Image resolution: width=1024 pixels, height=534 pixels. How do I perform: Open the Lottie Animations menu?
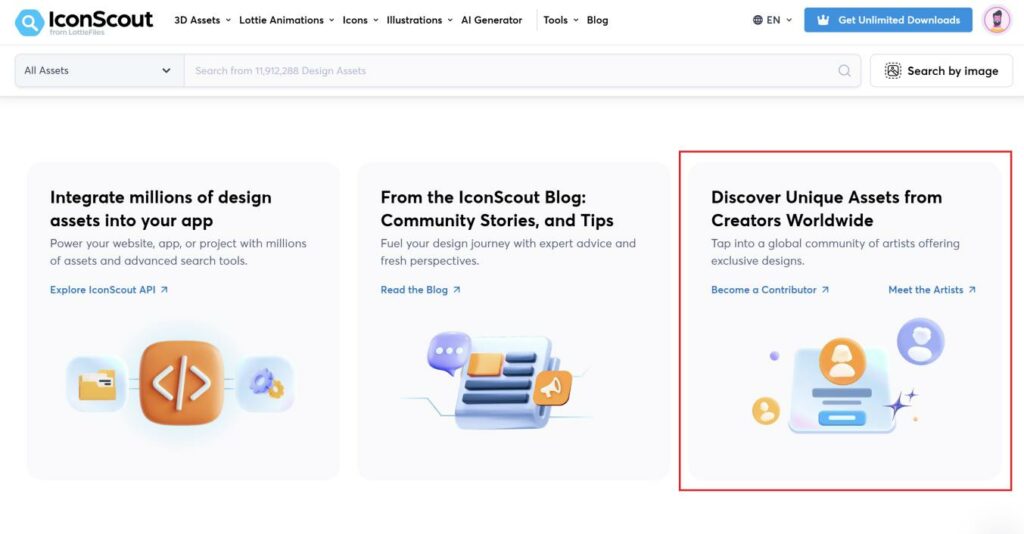287,20
